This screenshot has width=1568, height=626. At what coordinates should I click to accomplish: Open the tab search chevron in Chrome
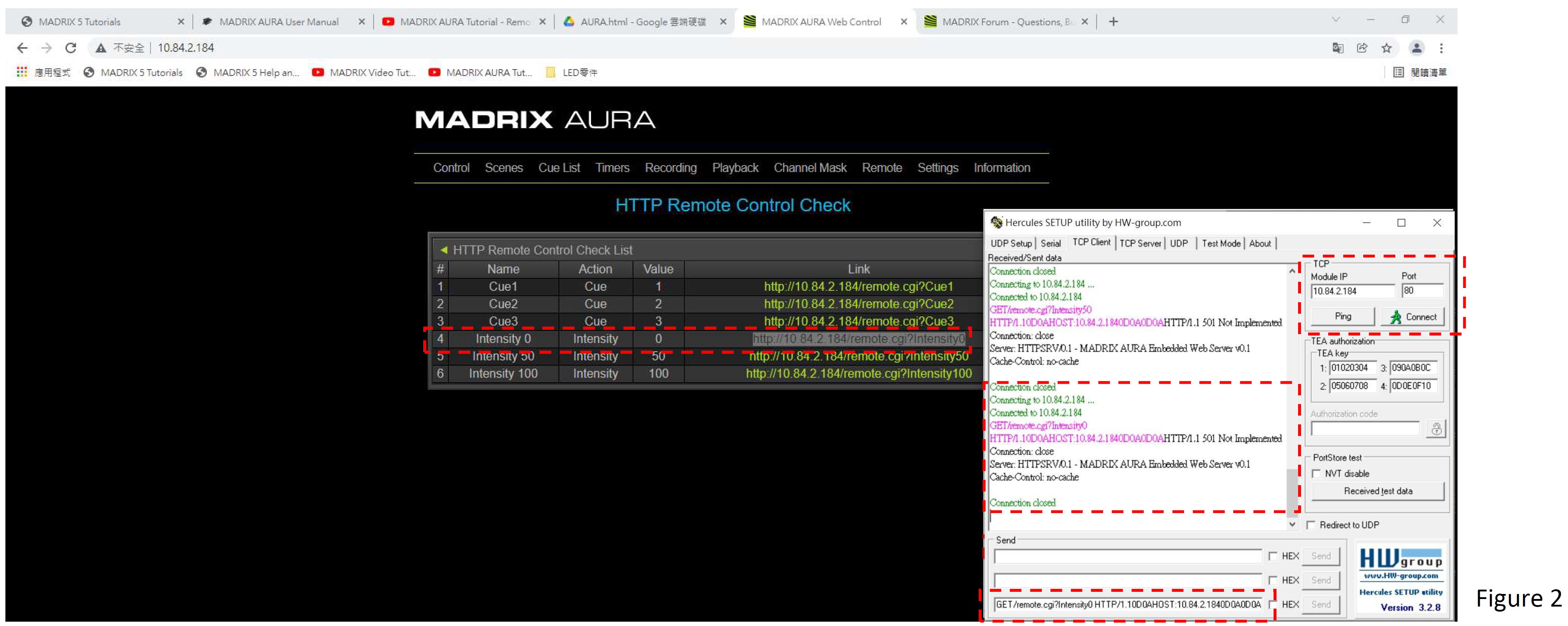tap(1336, 19)
